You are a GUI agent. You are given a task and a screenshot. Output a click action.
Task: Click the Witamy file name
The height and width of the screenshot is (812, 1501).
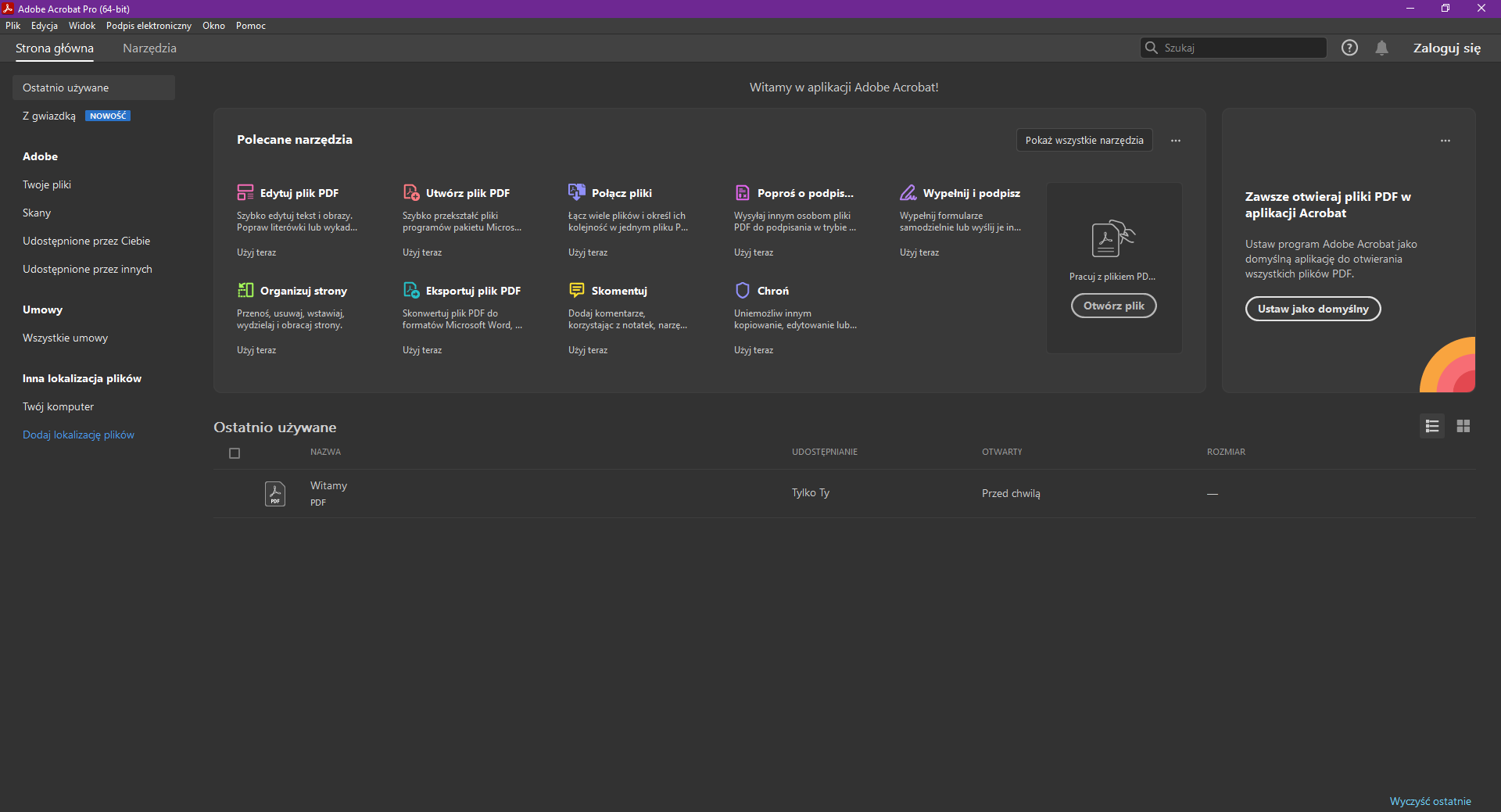328,485
